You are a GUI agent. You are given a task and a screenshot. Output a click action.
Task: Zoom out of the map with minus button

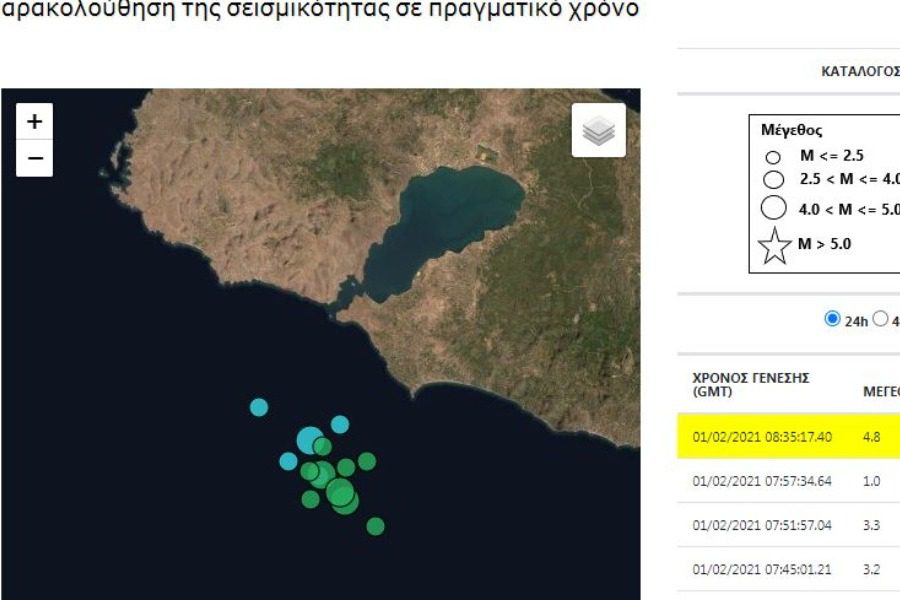coord(35,158)
